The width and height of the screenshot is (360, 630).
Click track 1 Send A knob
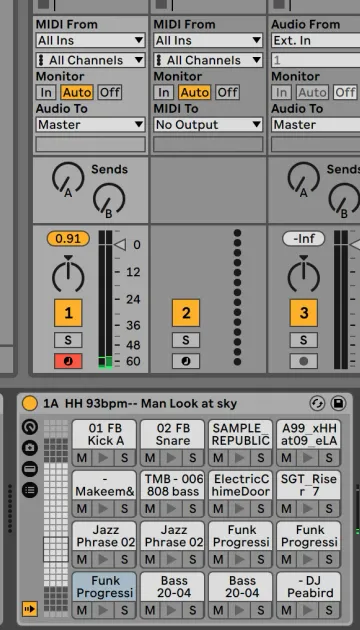[x=68, y=178]
